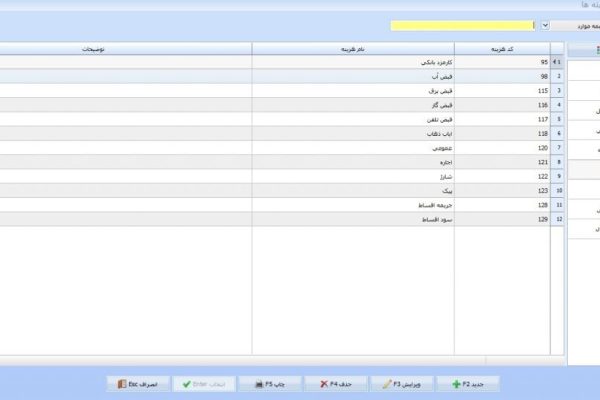Click the green check 'انتخاب Enter' button
This screenshot has width=600, height=400.
(204, 384)
